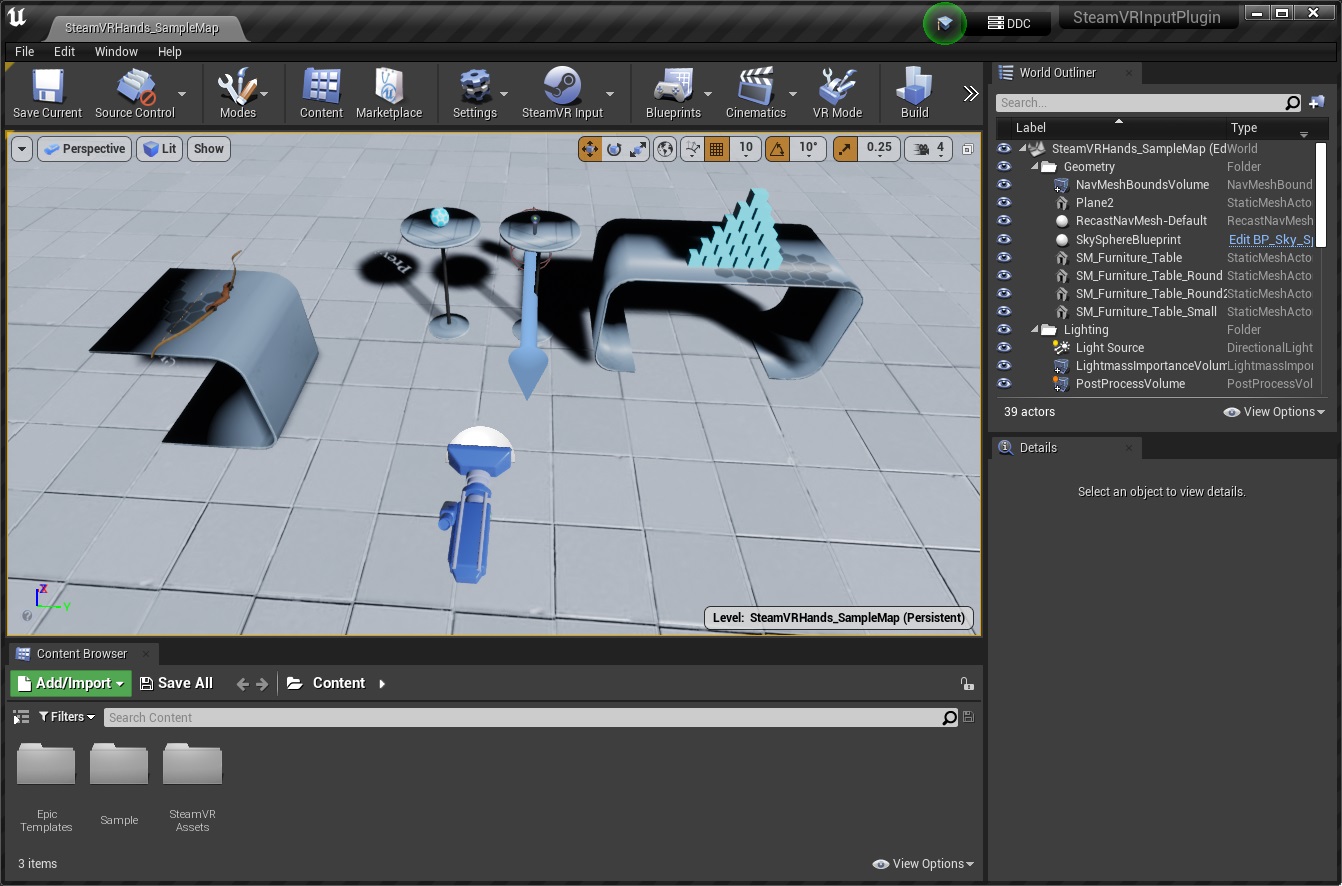Toggle grid snapping in viewport toolbar

716,149
